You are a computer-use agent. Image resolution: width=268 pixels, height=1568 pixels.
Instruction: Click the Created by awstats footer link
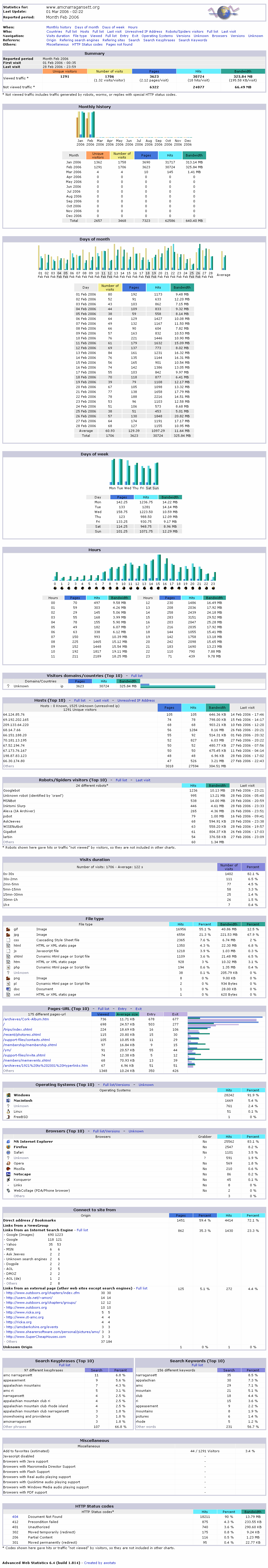(99, 1563)
